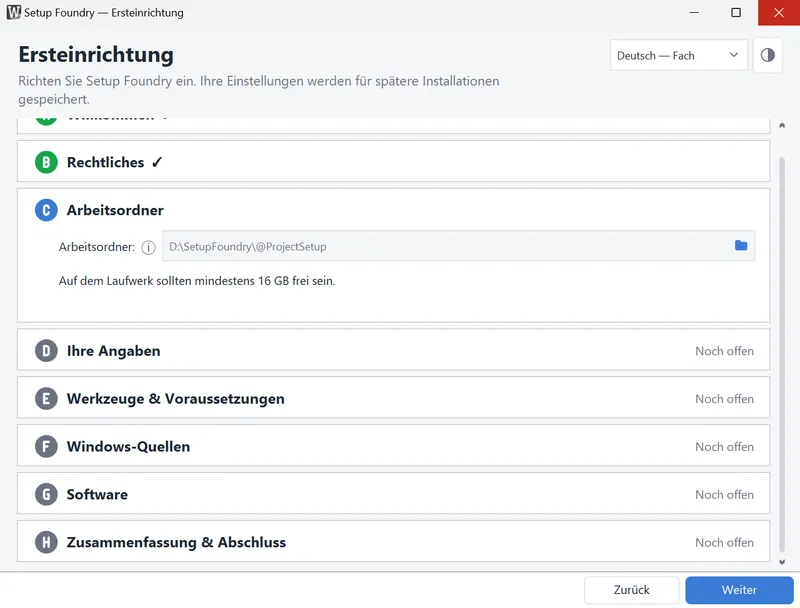Click 'Noch offen' status of Ihre Angaben
This screenshot has width=800, height=608.
pos(724,351)
